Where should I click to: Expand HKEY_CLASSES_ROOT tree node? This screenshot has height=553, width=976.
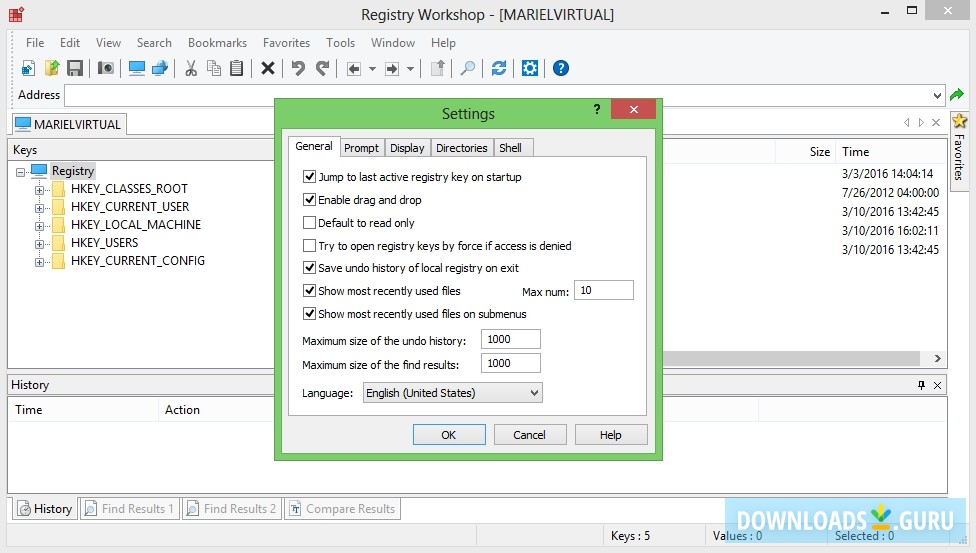39,190
